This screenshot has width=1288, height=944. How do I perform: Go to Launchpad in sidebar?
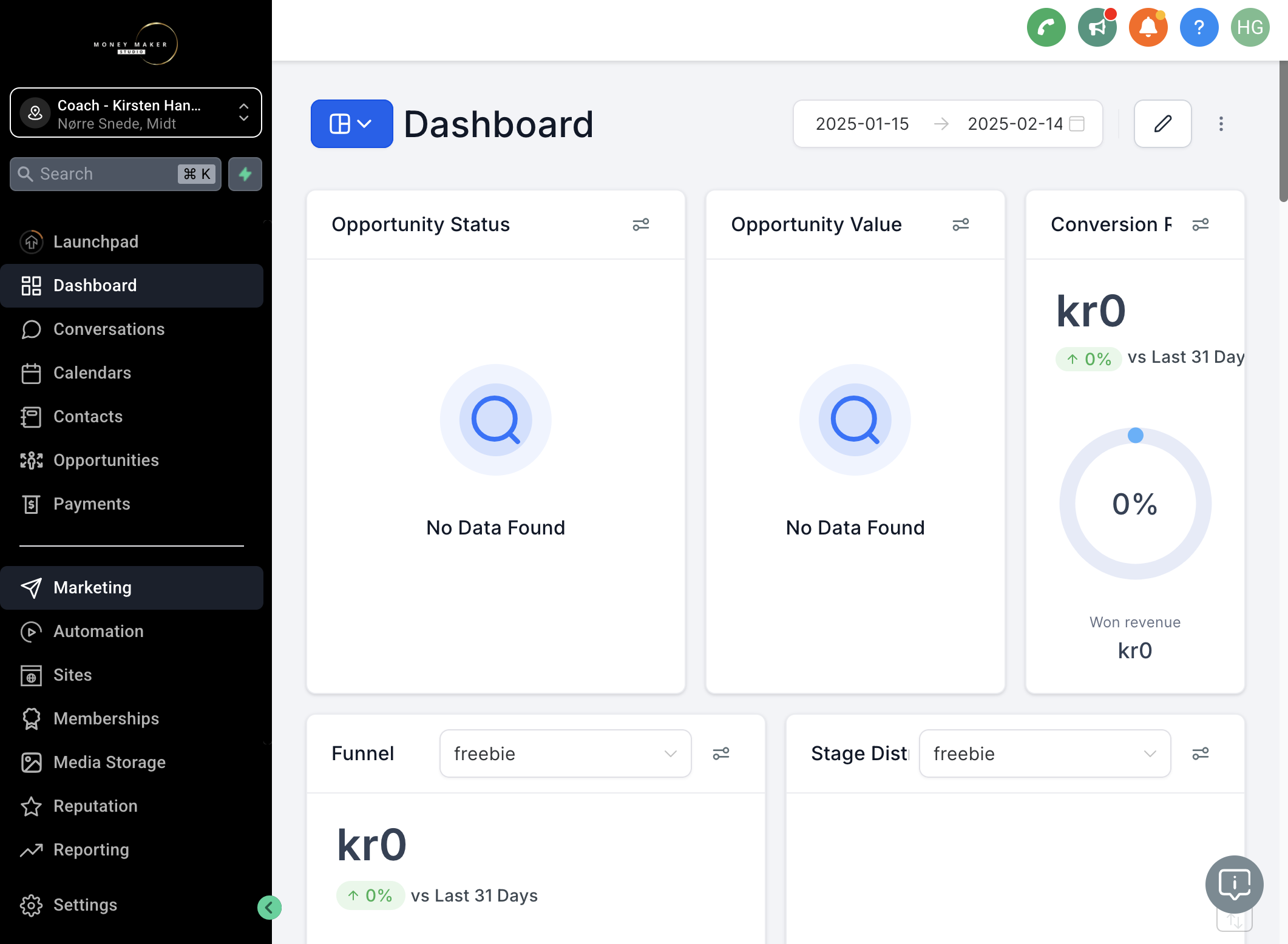click(132, 241)
